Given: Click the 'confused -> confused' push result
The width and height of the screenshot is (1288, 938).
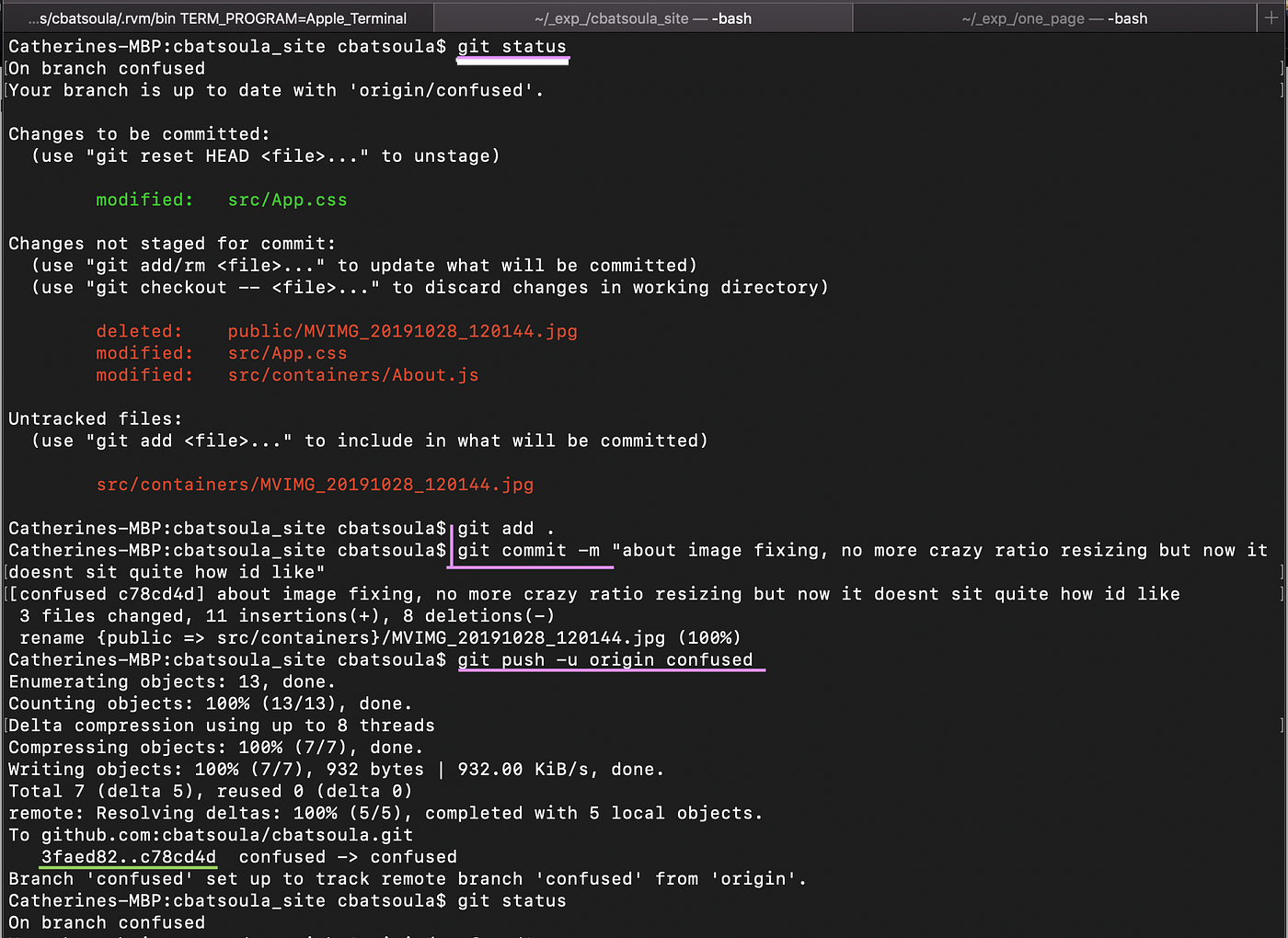Looking at the screenshot, I should click(x=348, y=857).
